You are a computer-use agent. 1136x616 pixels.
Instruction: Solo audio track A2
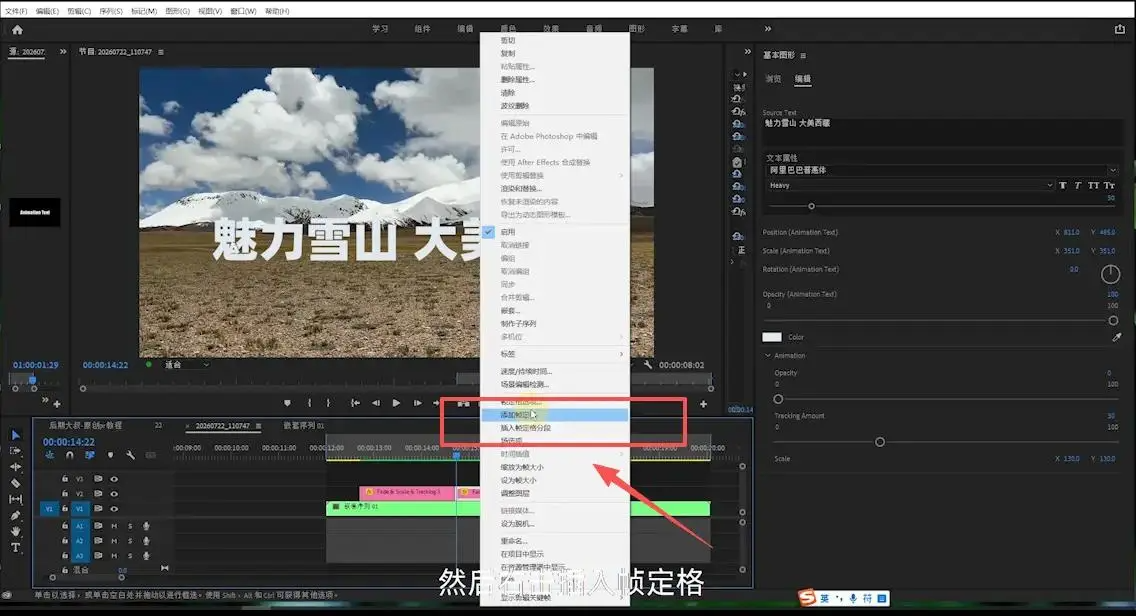coord(130,541)
